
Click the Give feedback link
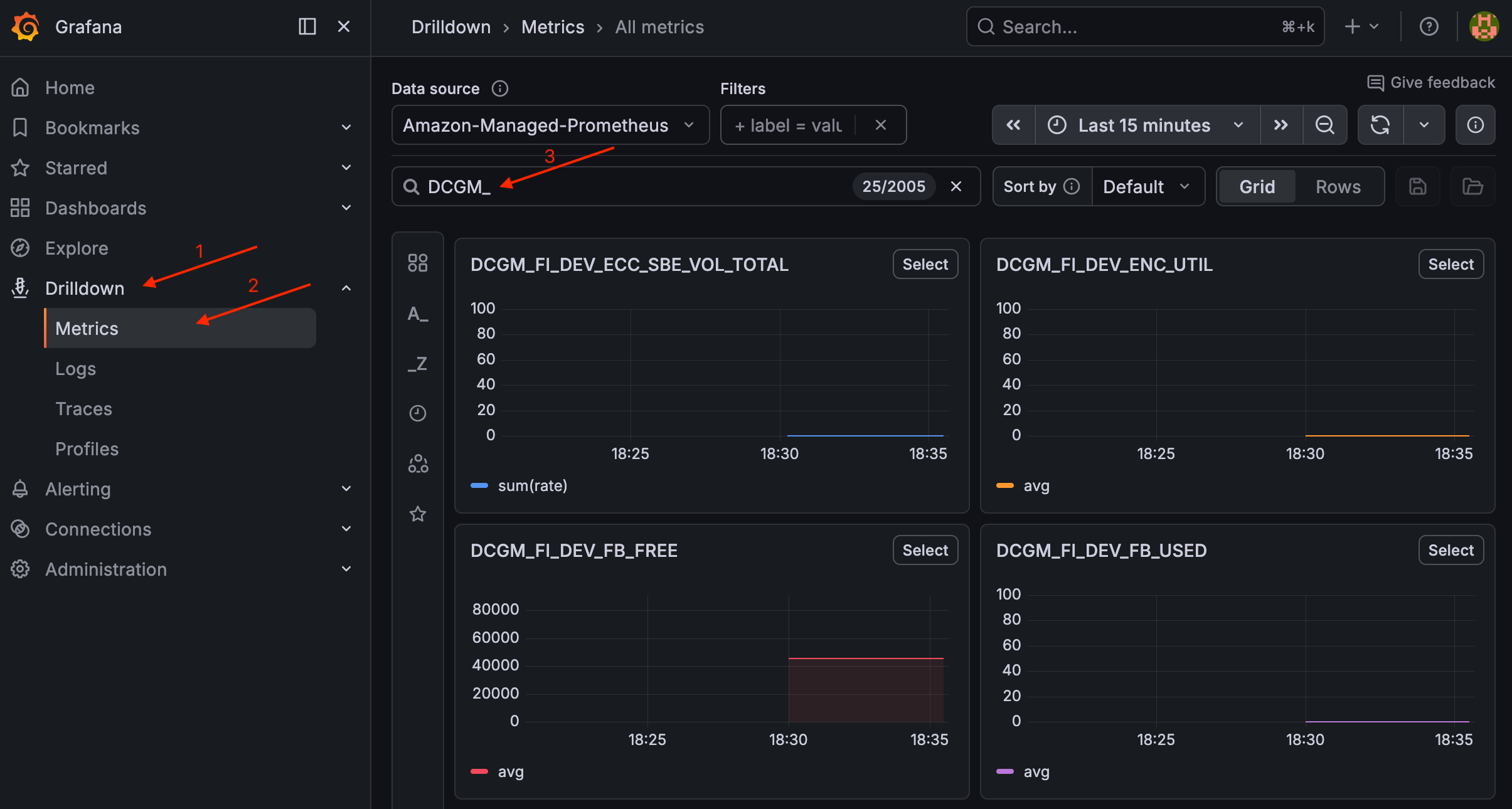coord(1431,83)
